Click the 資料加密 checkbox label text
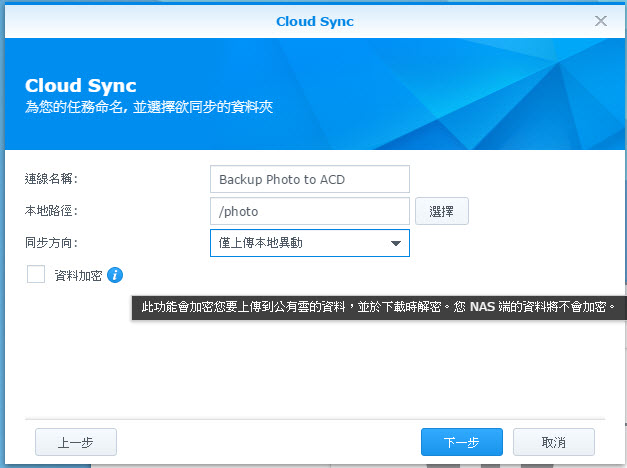 [x=78, y=276]
